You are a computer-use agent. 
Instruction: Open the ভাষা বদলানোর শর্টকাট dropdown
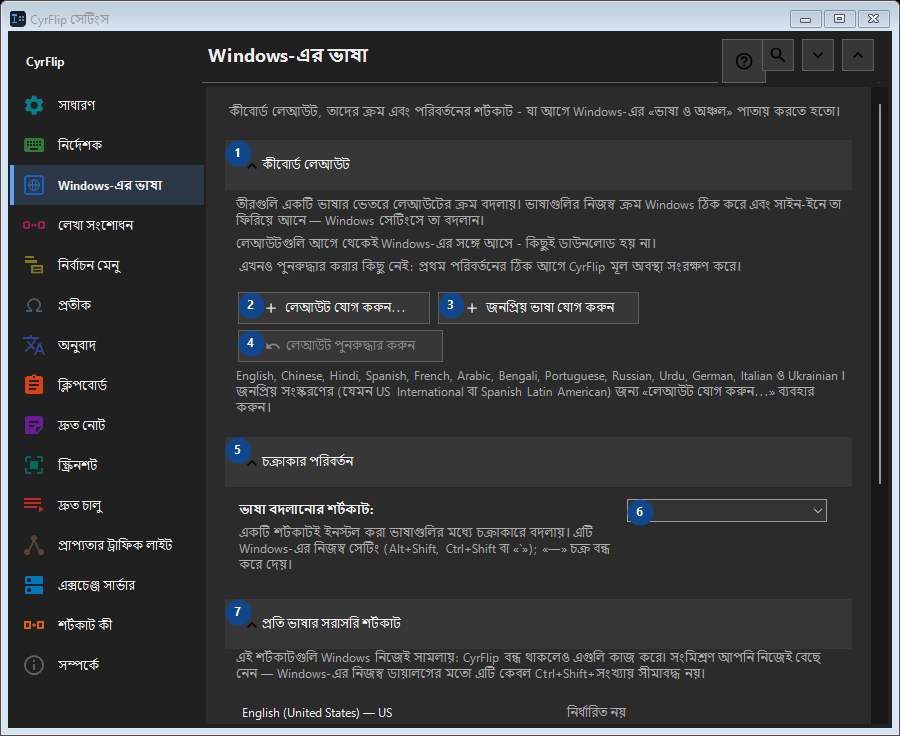click(727, 510)
